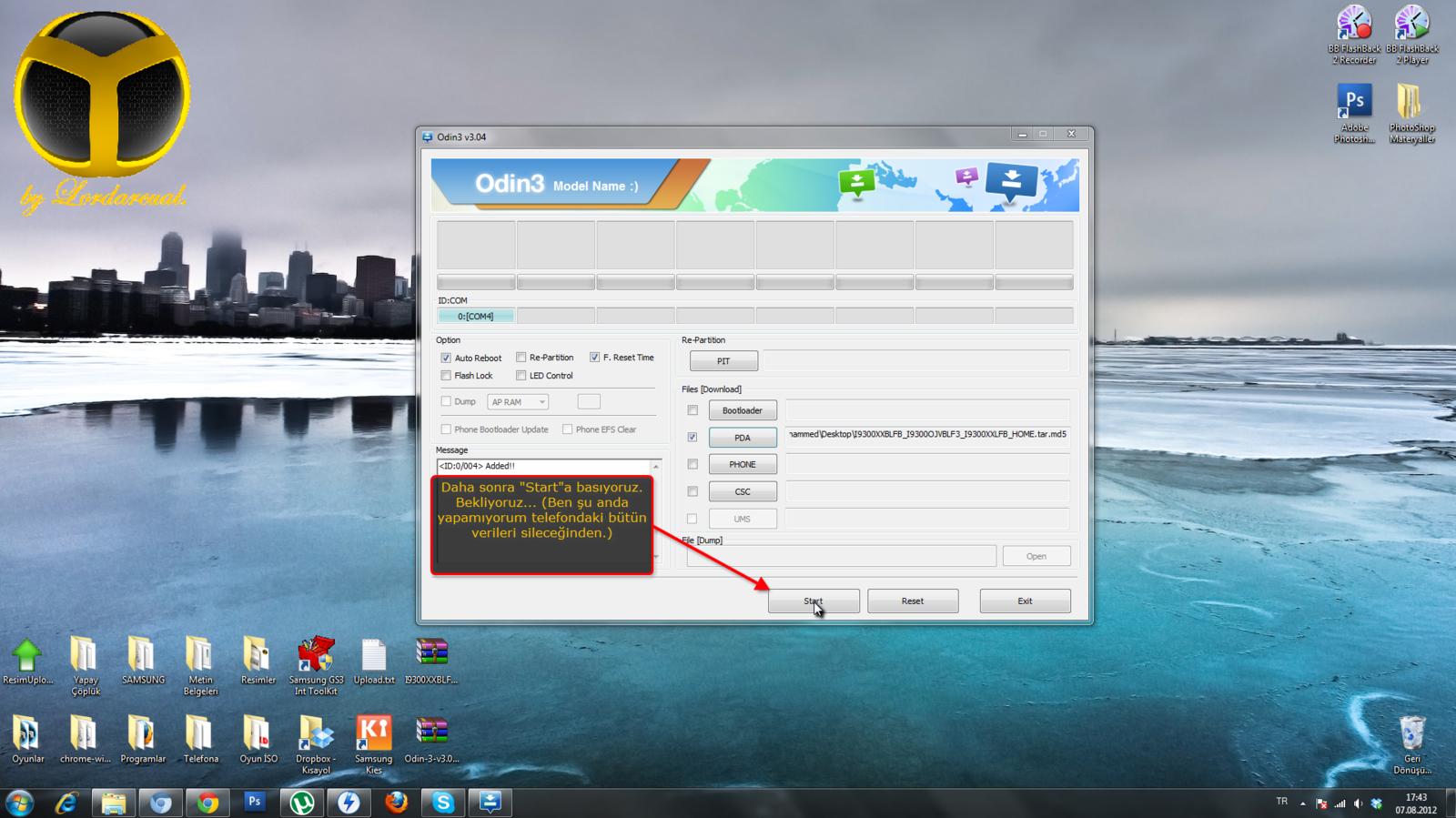The height and width of the screenshot is (818, 1456).
Task: Open Internet Explorer from taskbar
Action: point(66,803)
